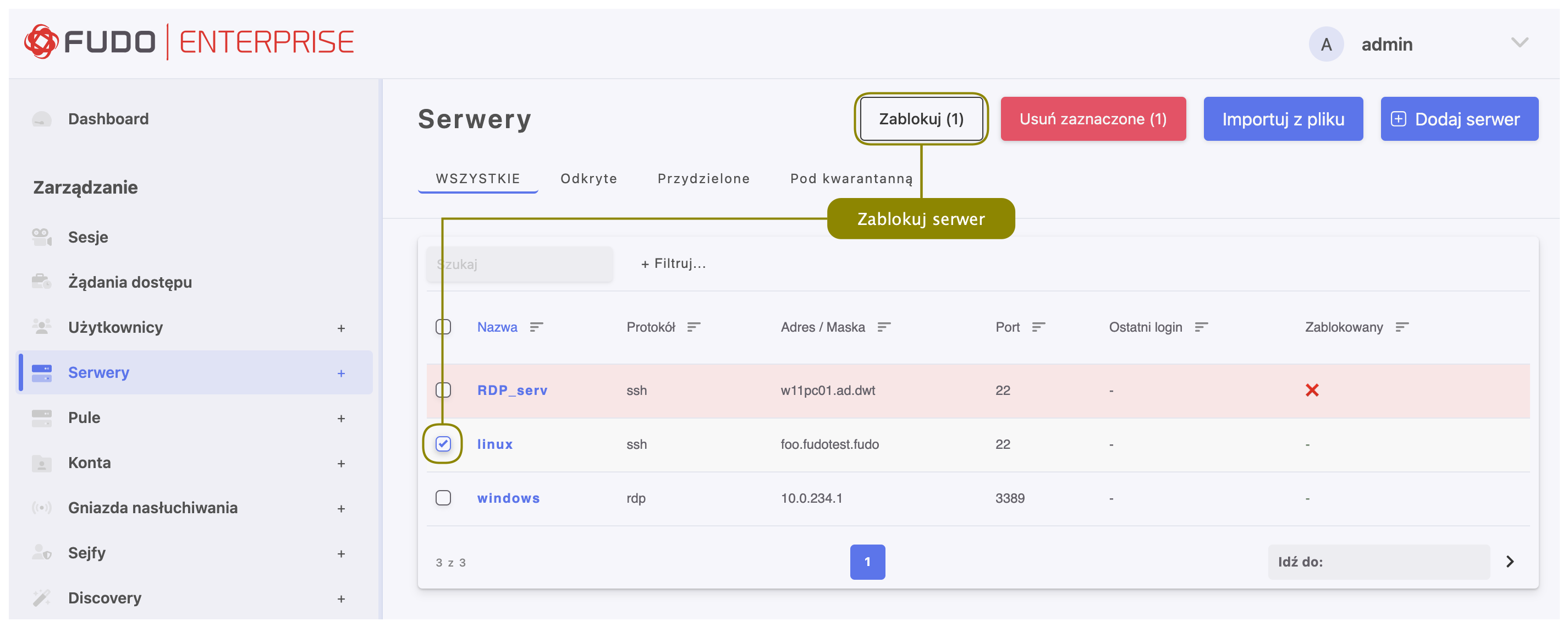
Task: Go to next page arrow
Action: [1510, 562]
